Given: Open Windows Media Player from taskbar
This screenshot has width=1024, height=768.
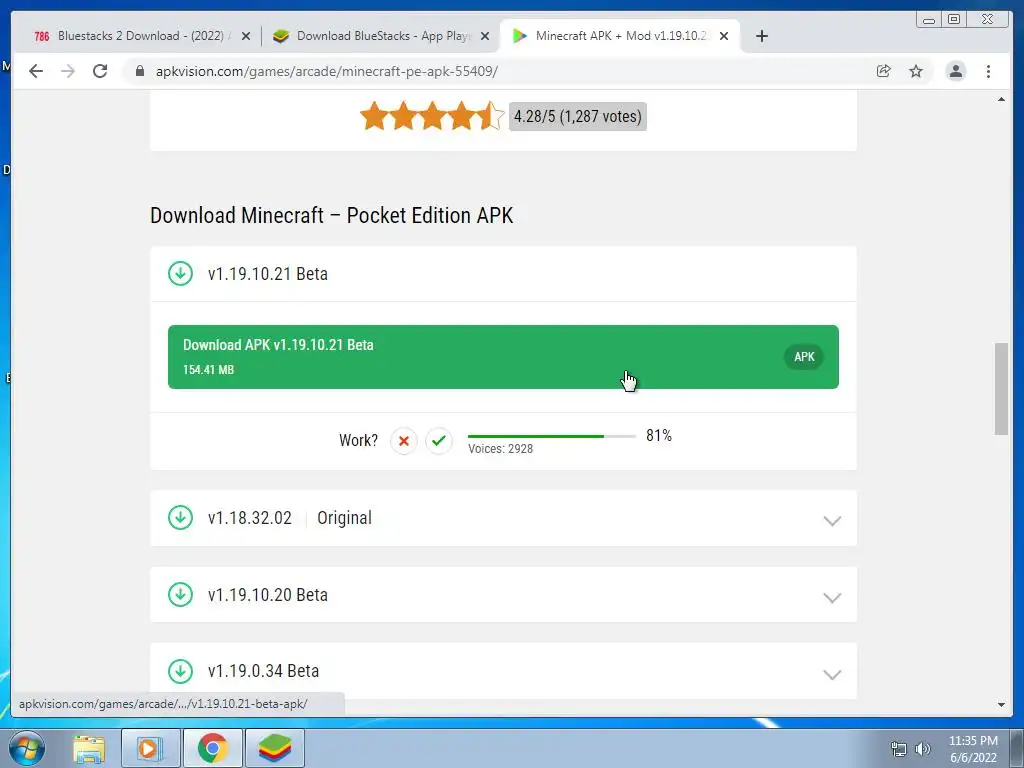Looking at the screenshot, I should pos(150,748).
